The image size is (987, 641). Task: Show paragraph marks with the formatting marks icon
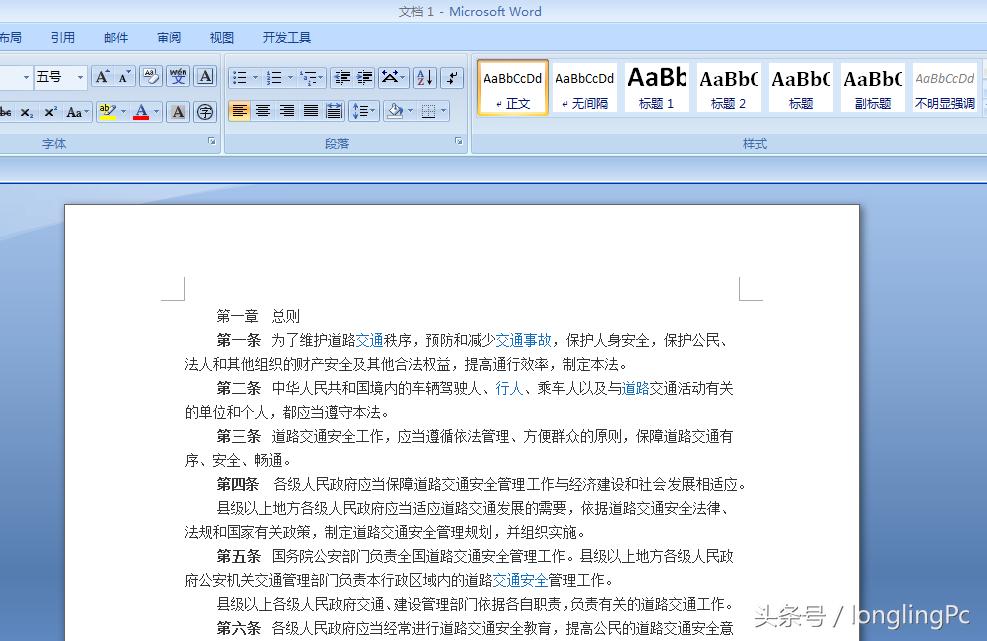(453, 77)
